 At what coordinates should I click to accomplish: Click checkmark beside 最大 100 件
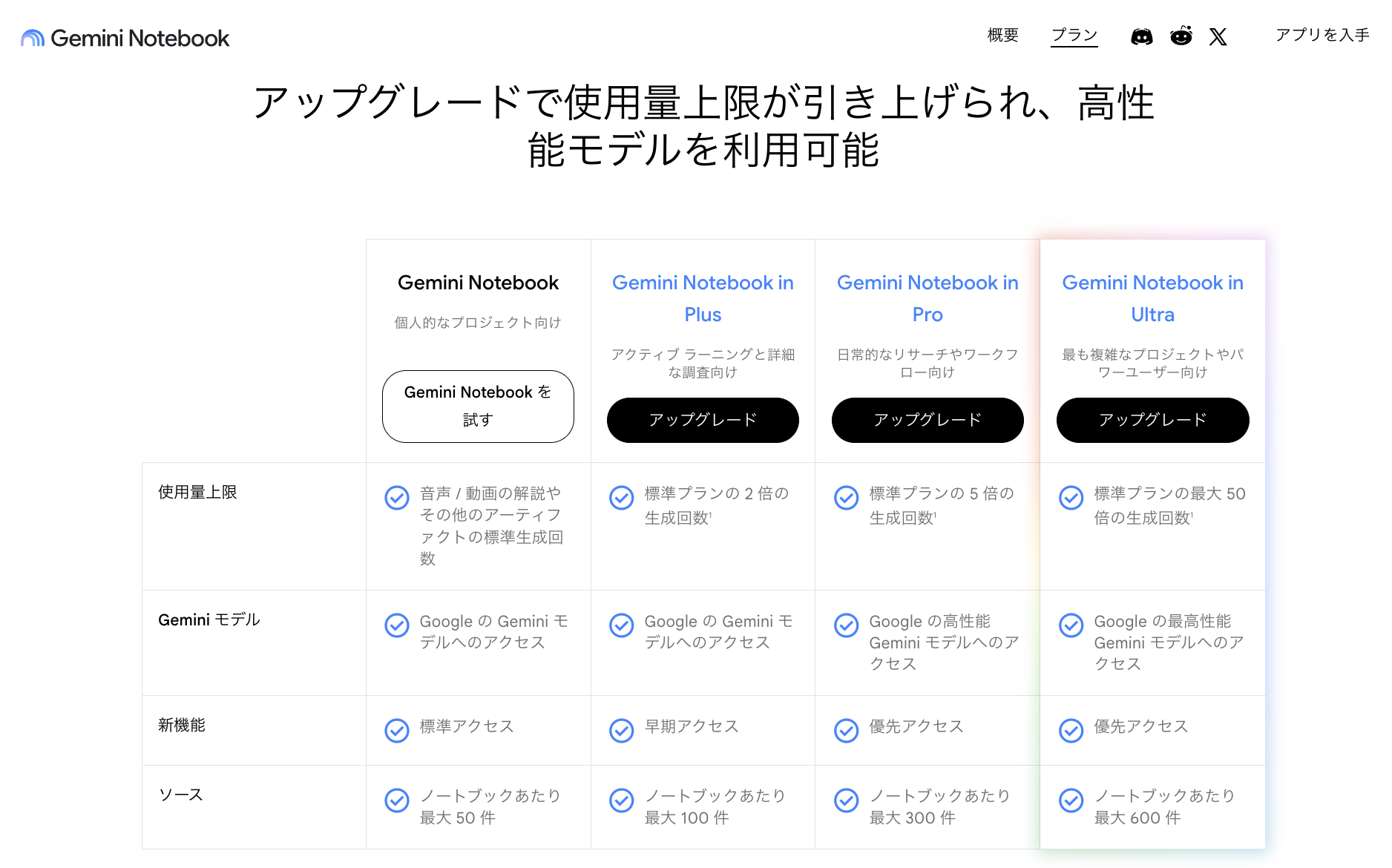[622, 800]
